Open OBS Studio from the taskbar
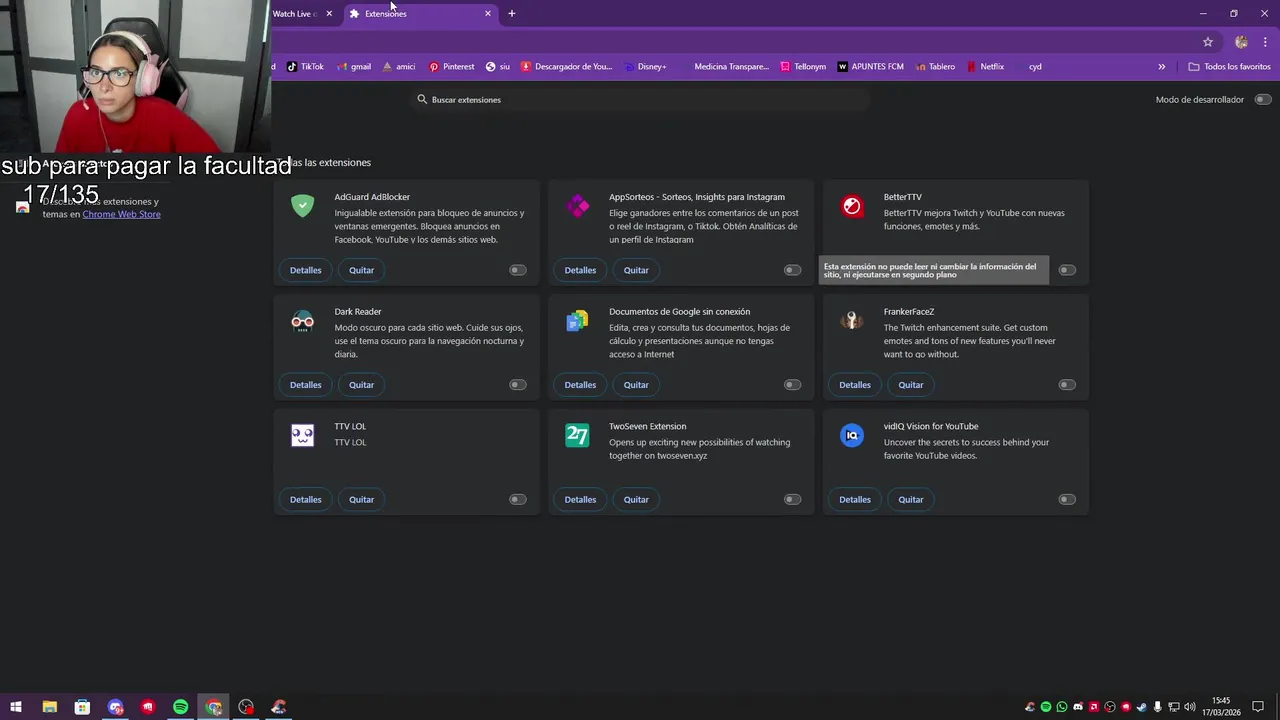Screen dimensions: 1280x720 click(246, 707)
